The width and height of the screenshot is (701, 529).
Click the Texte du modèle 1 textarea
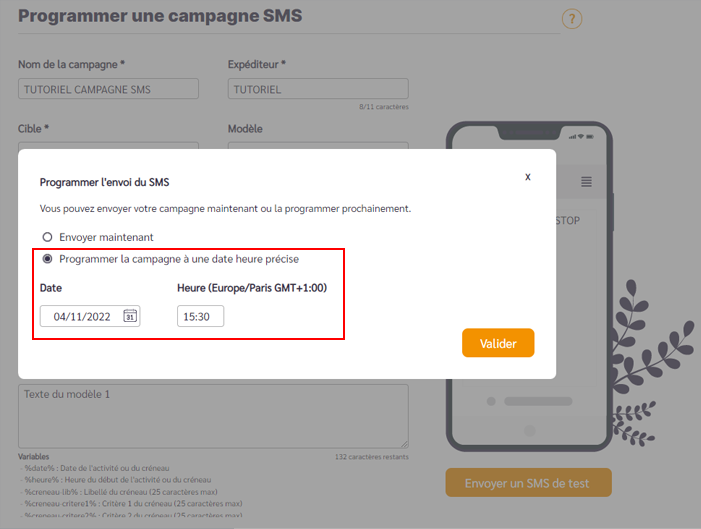click(213, 416)
